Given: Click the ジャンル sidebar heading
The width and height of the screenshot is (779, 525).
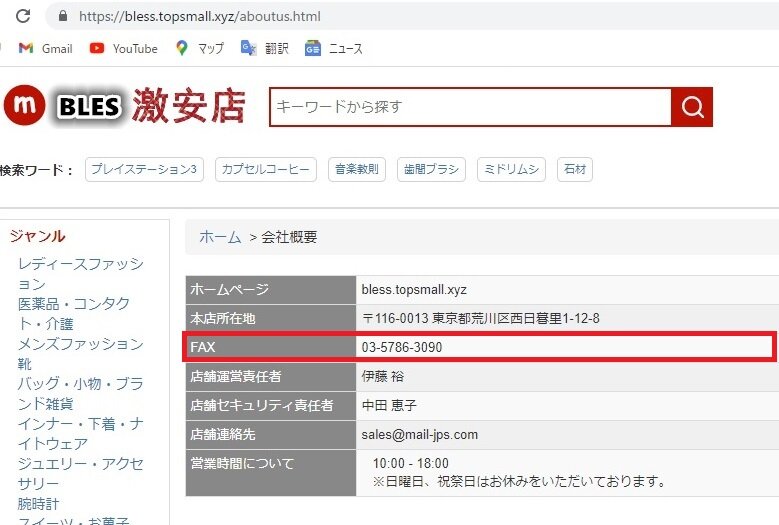Looking at the screenshot, I should click(37, 236).
